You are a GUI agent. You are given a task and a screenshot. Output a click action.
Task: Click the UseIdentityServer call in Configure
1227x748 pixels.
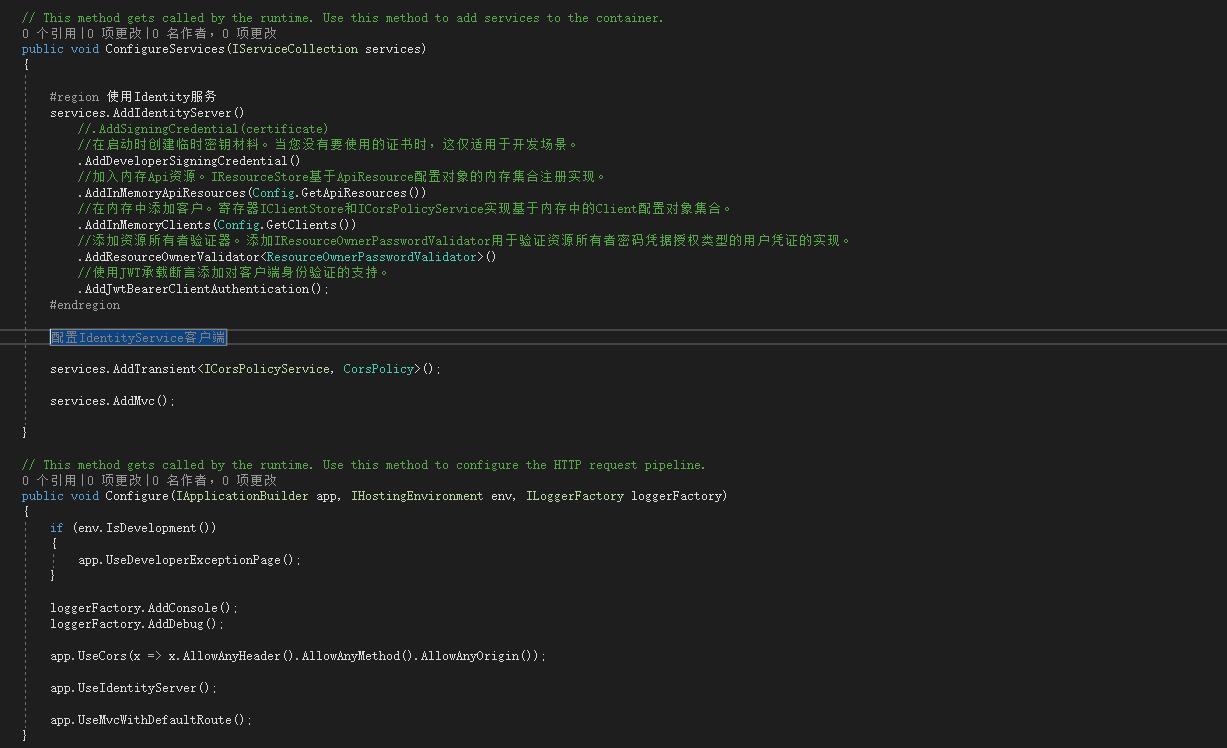(135, 687)
